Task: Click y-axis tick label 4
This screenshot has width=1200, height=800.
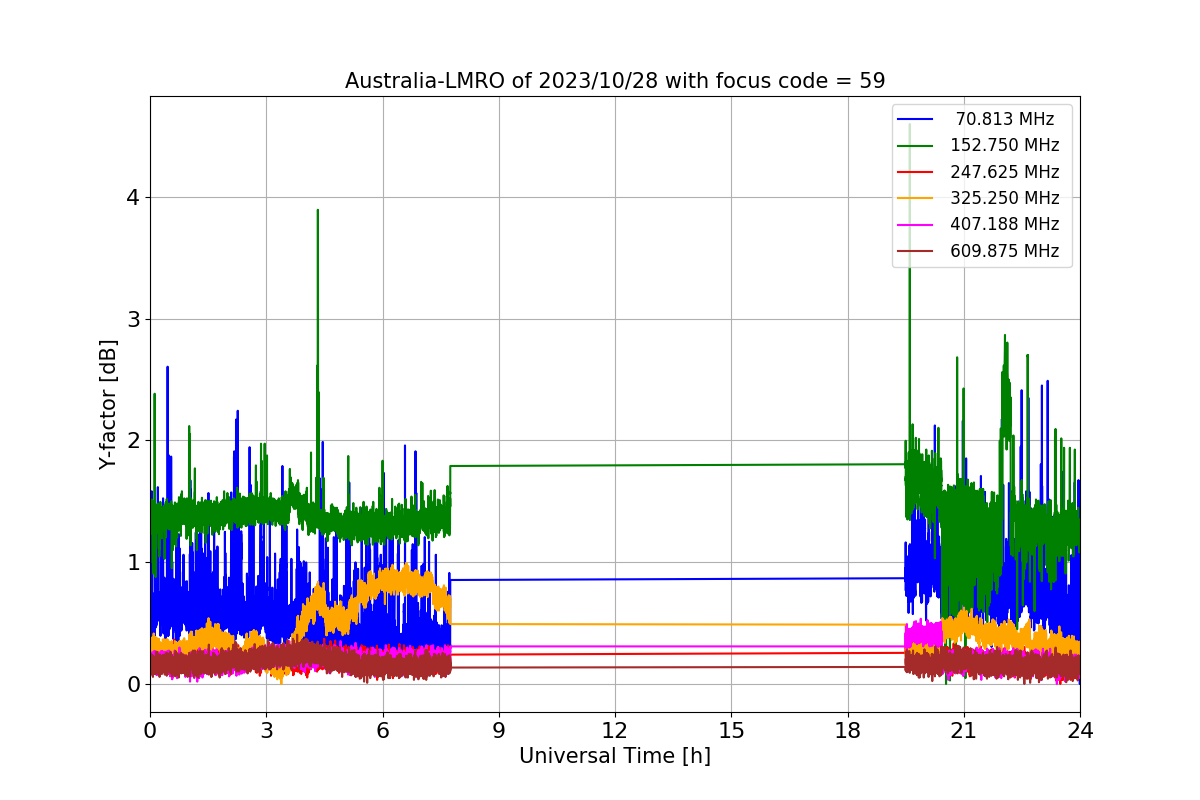Action: 133,198
